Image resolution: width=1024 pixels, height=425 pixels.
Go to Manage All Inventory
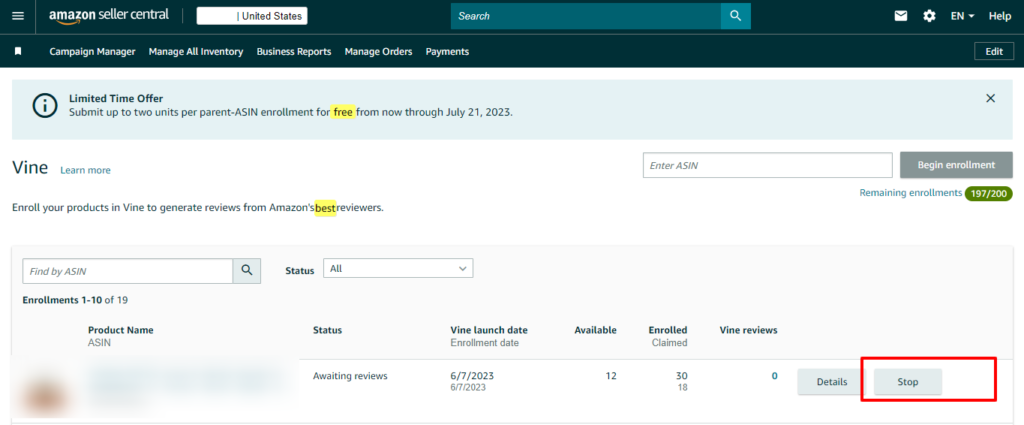(196, 51)
